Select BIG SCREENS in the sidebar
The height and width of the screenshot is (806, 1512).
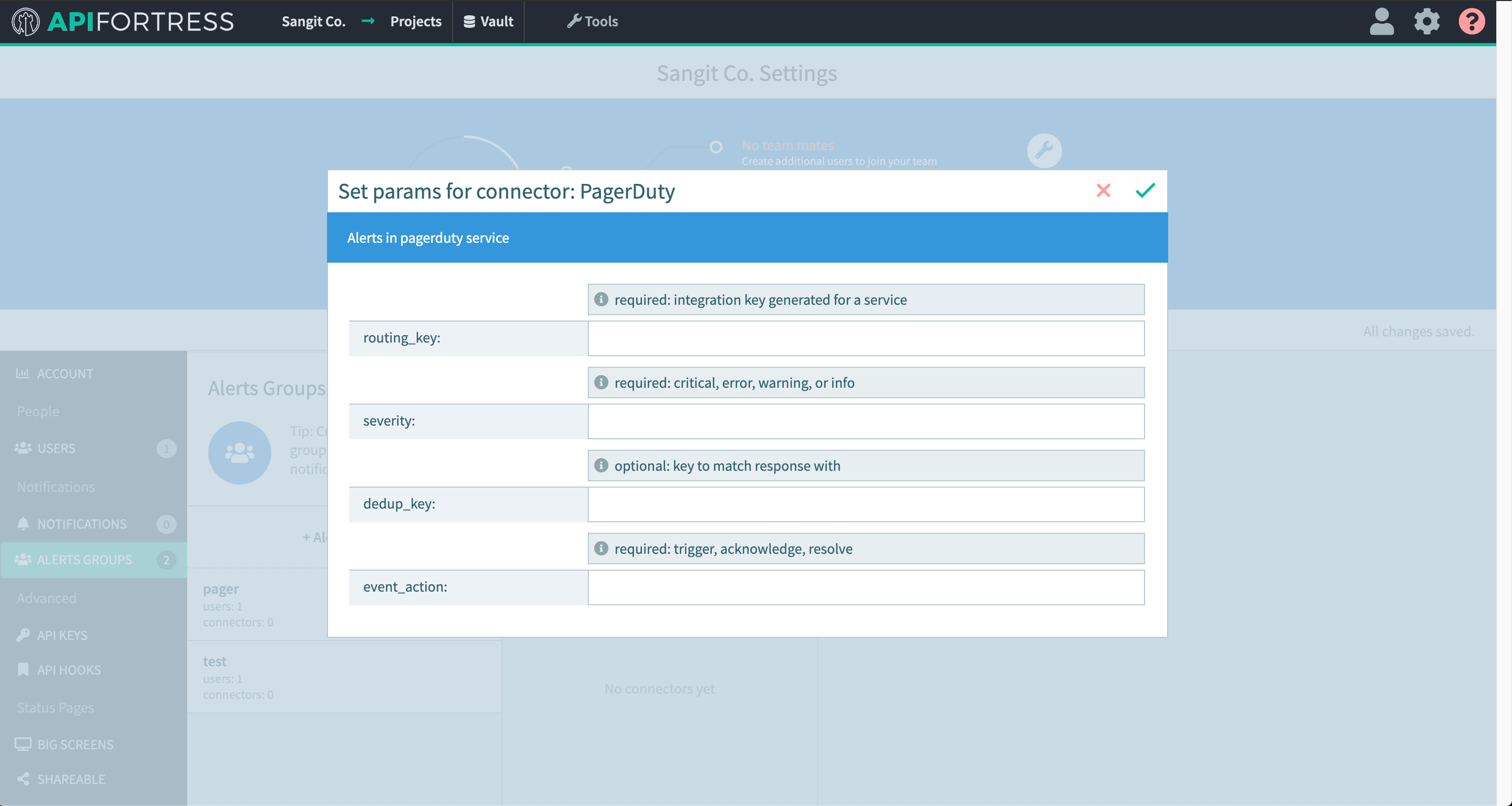(94, 745)
